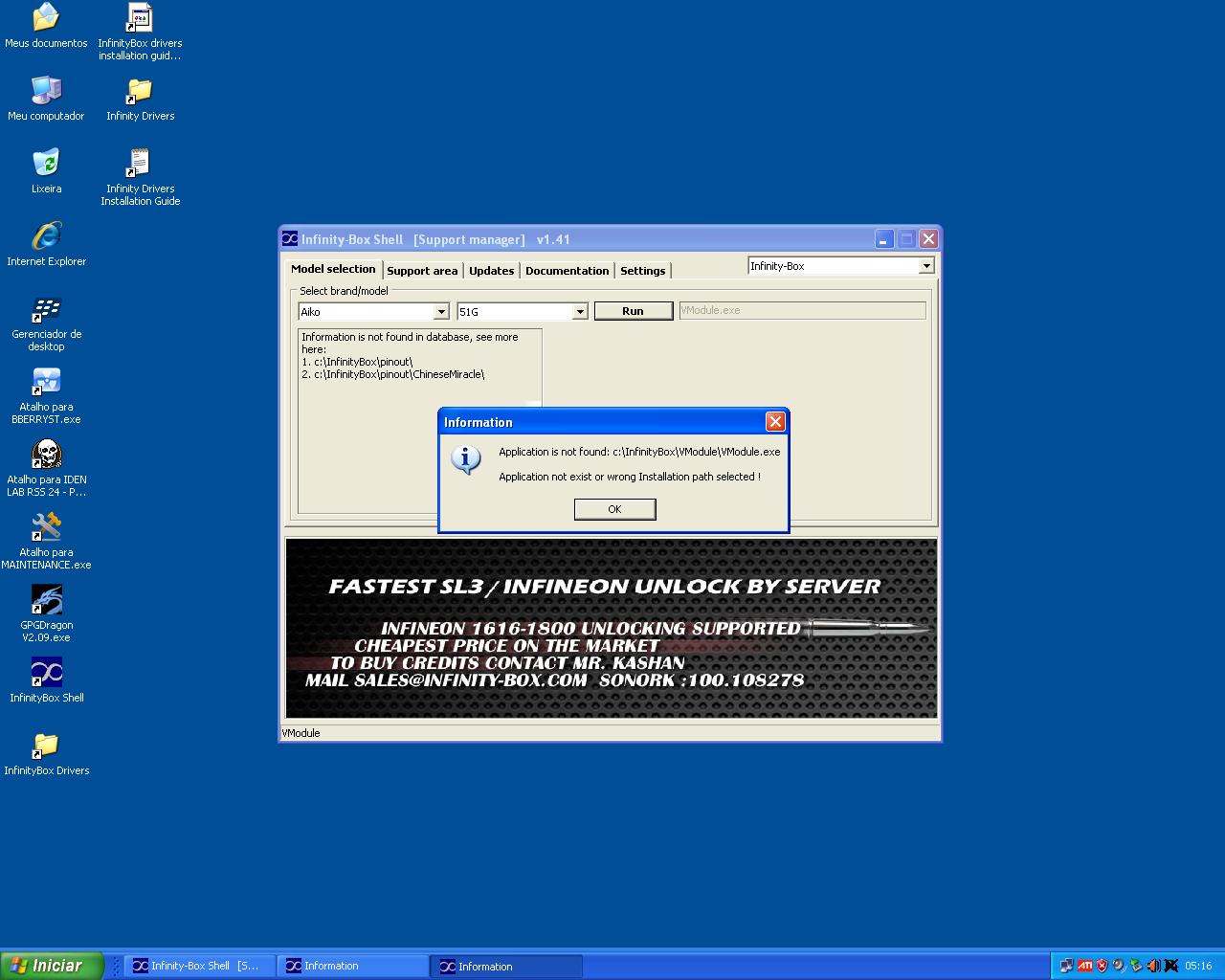Click the second Information taskbar button
Screen dimensions: 1225x980
pos(507,966)
